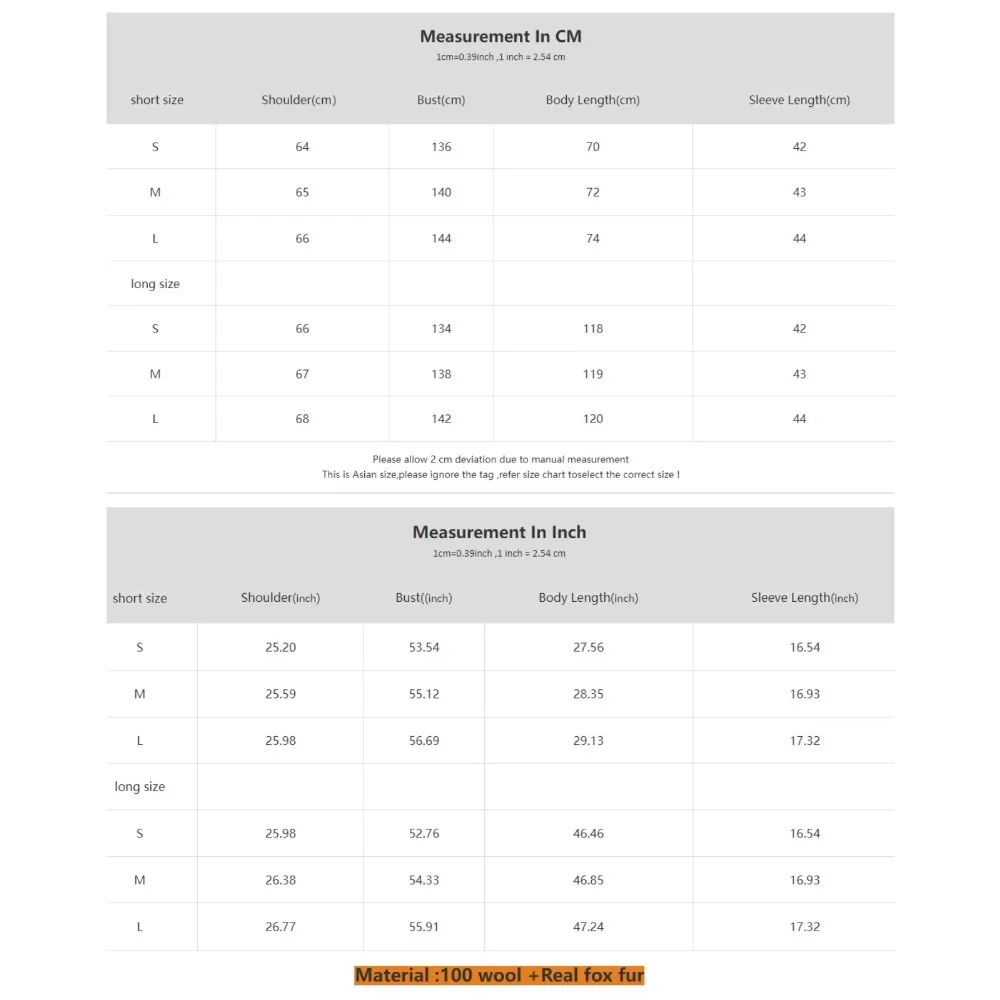Click the 2 cm deviation note text

click(501, 459)
